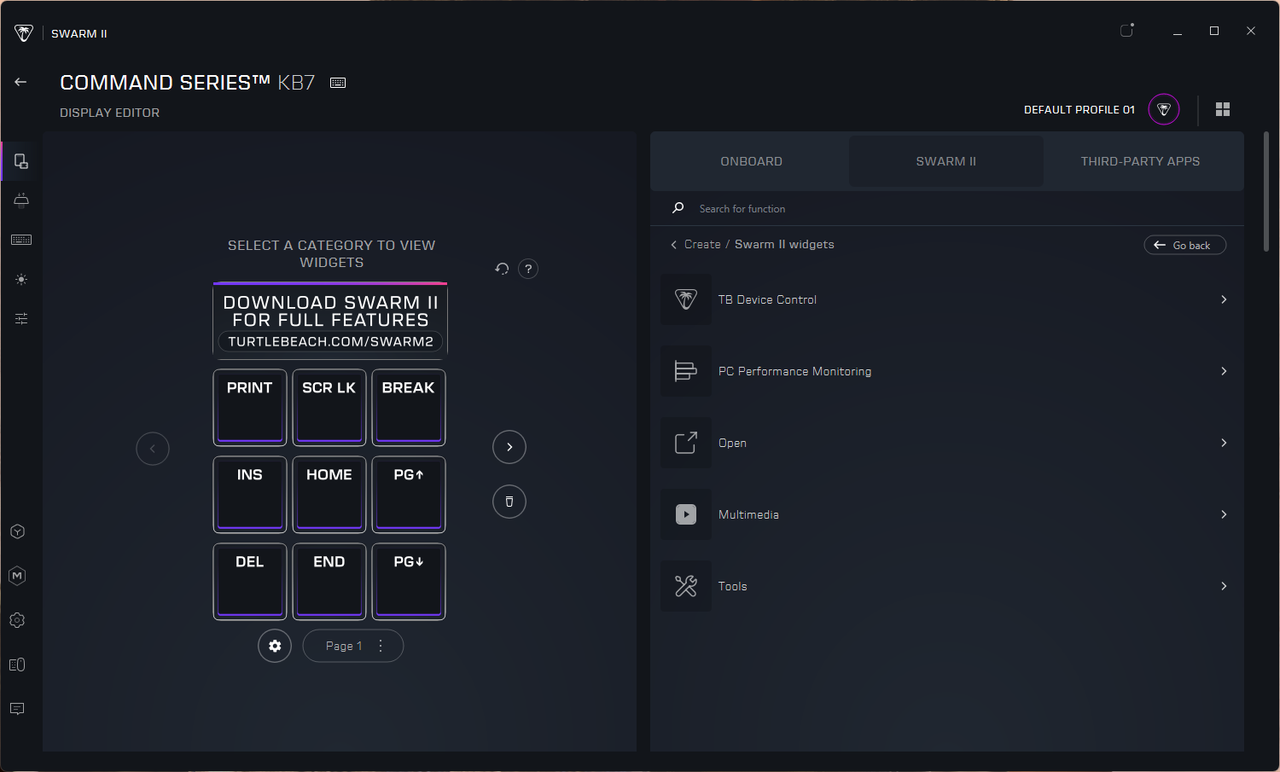Open the question mark help icon
The image size is (1280, 772).
[529, 268]
